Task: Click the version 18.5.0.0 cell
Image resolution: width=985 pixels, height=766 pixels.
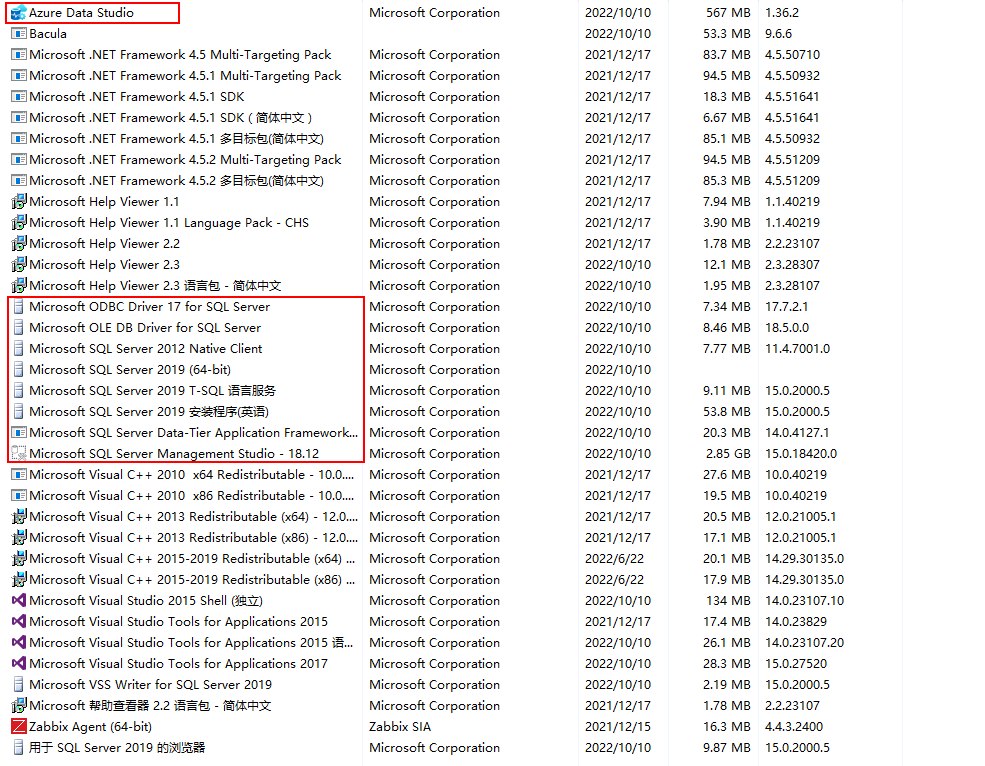Action: [x=787, y=327]
